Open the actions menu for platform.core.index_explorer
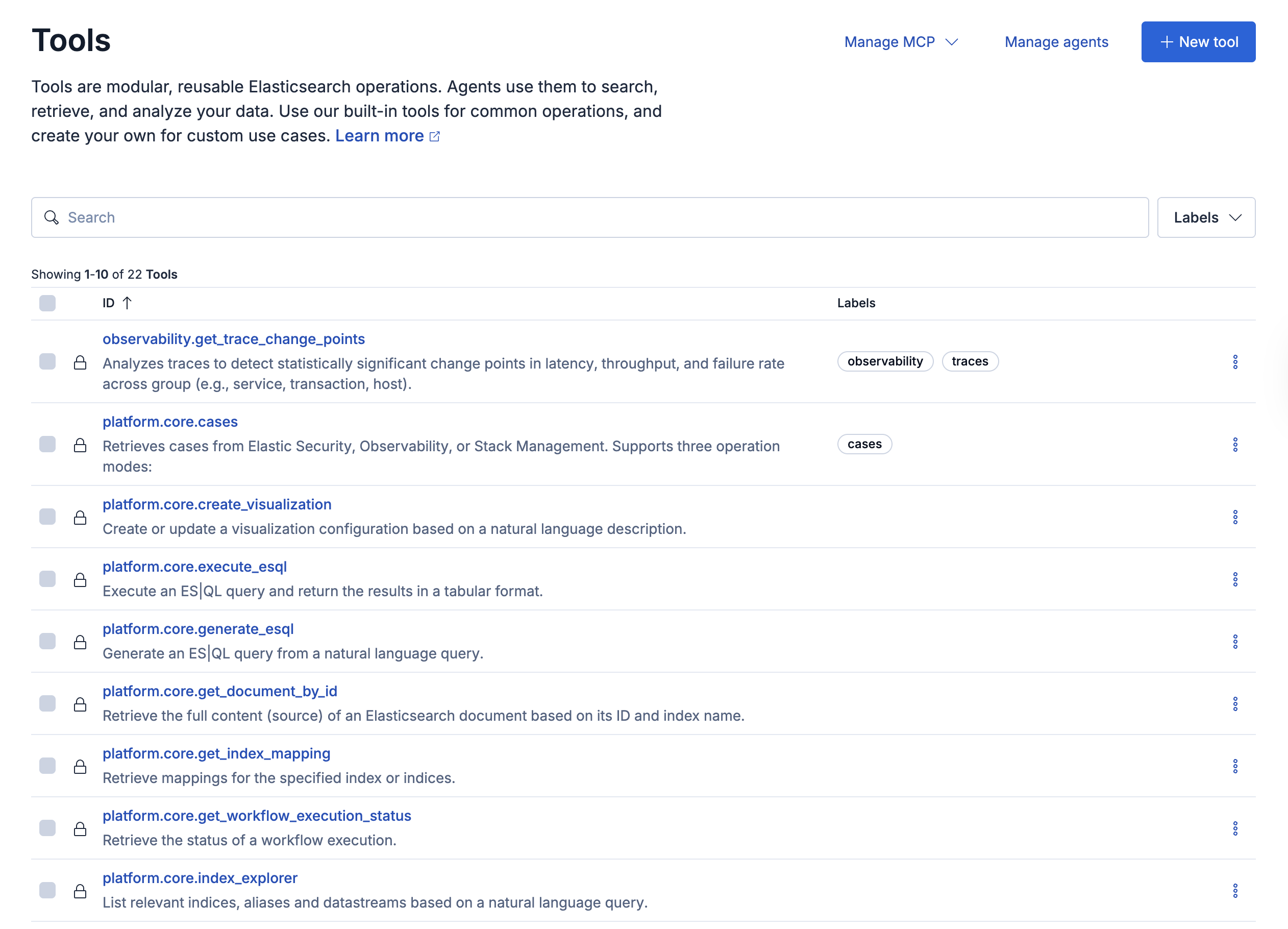The width and height of the screenshot is (1288, 929). (x=1237, y=890)
